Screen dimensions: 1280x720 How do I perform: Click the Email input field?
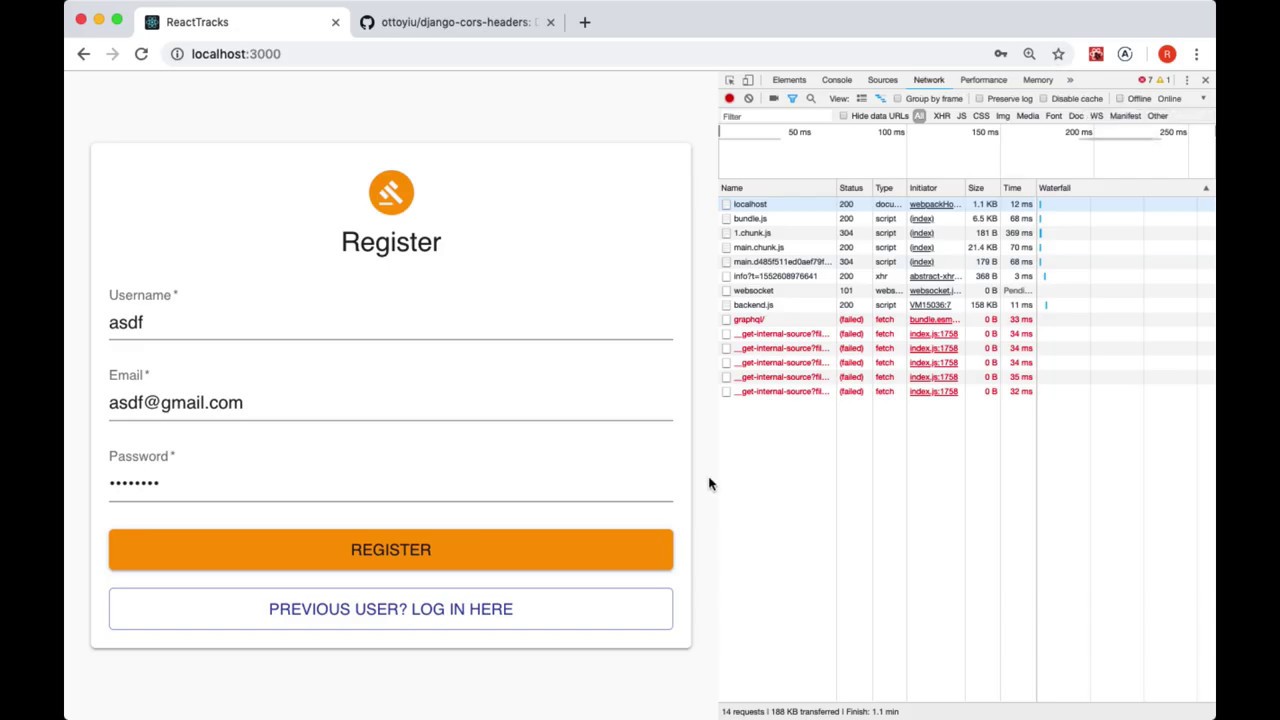pos(391,403)
